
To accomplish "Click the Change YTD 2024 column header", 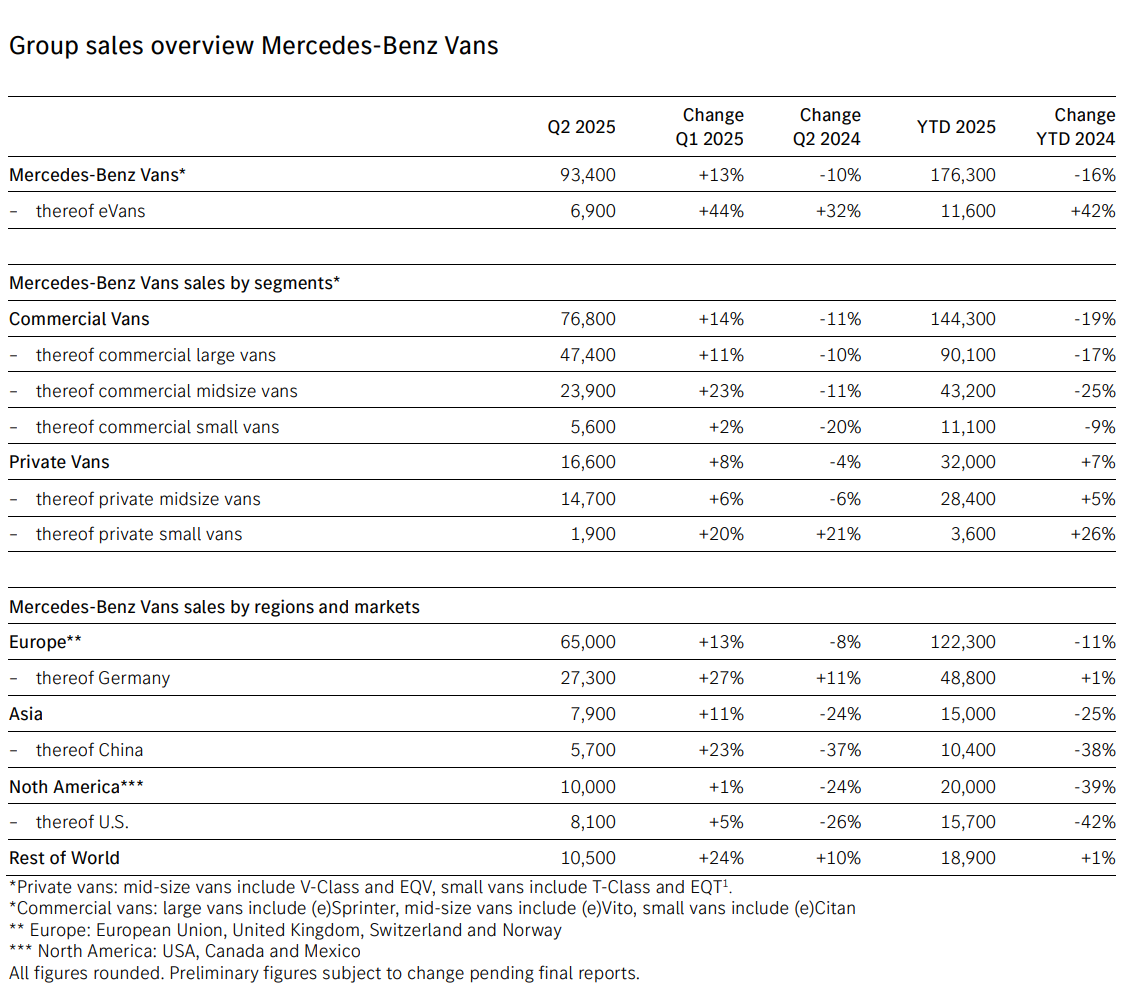I will click(x=1076, y=127).
